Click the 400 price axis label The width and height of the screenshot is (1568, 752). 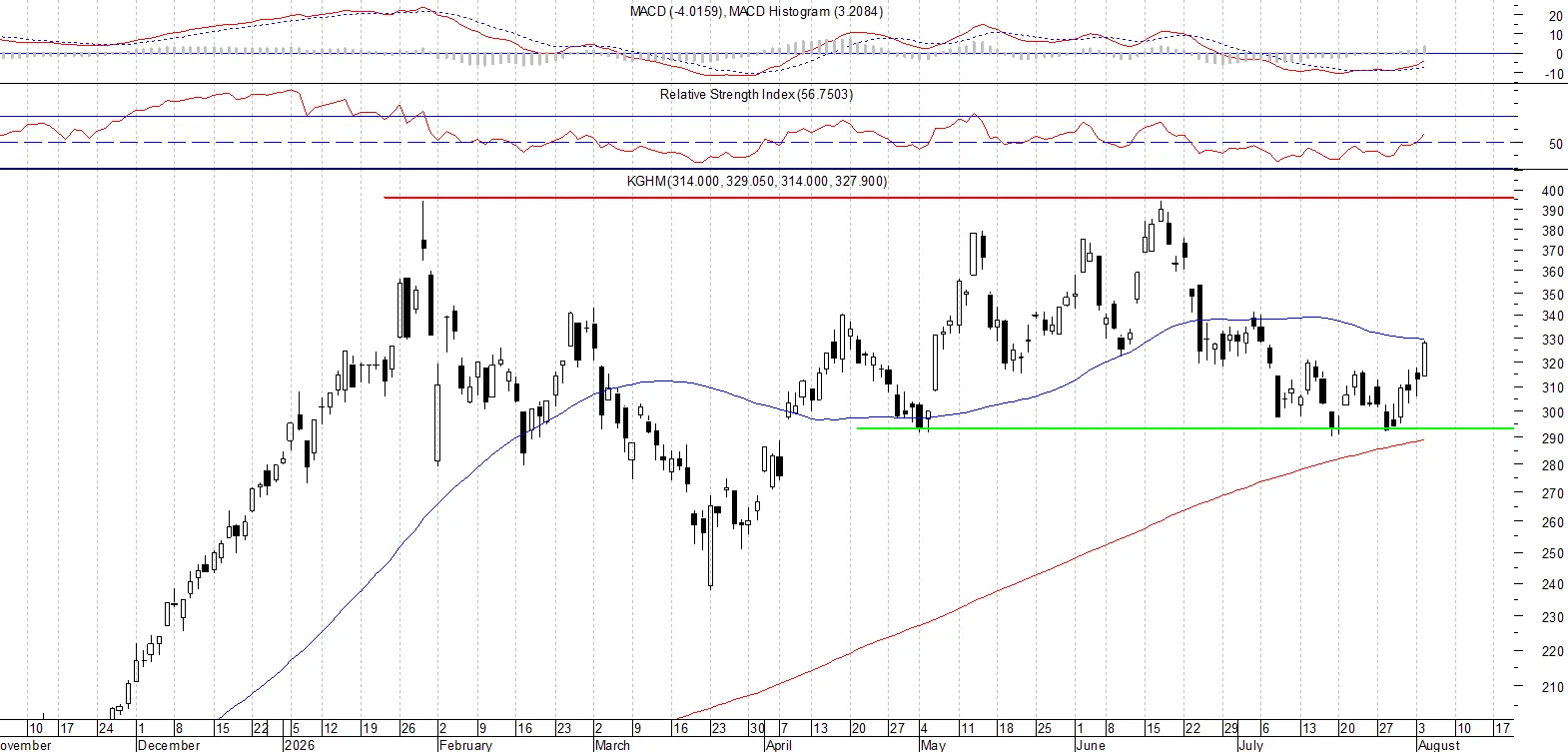click(1553, 191)
